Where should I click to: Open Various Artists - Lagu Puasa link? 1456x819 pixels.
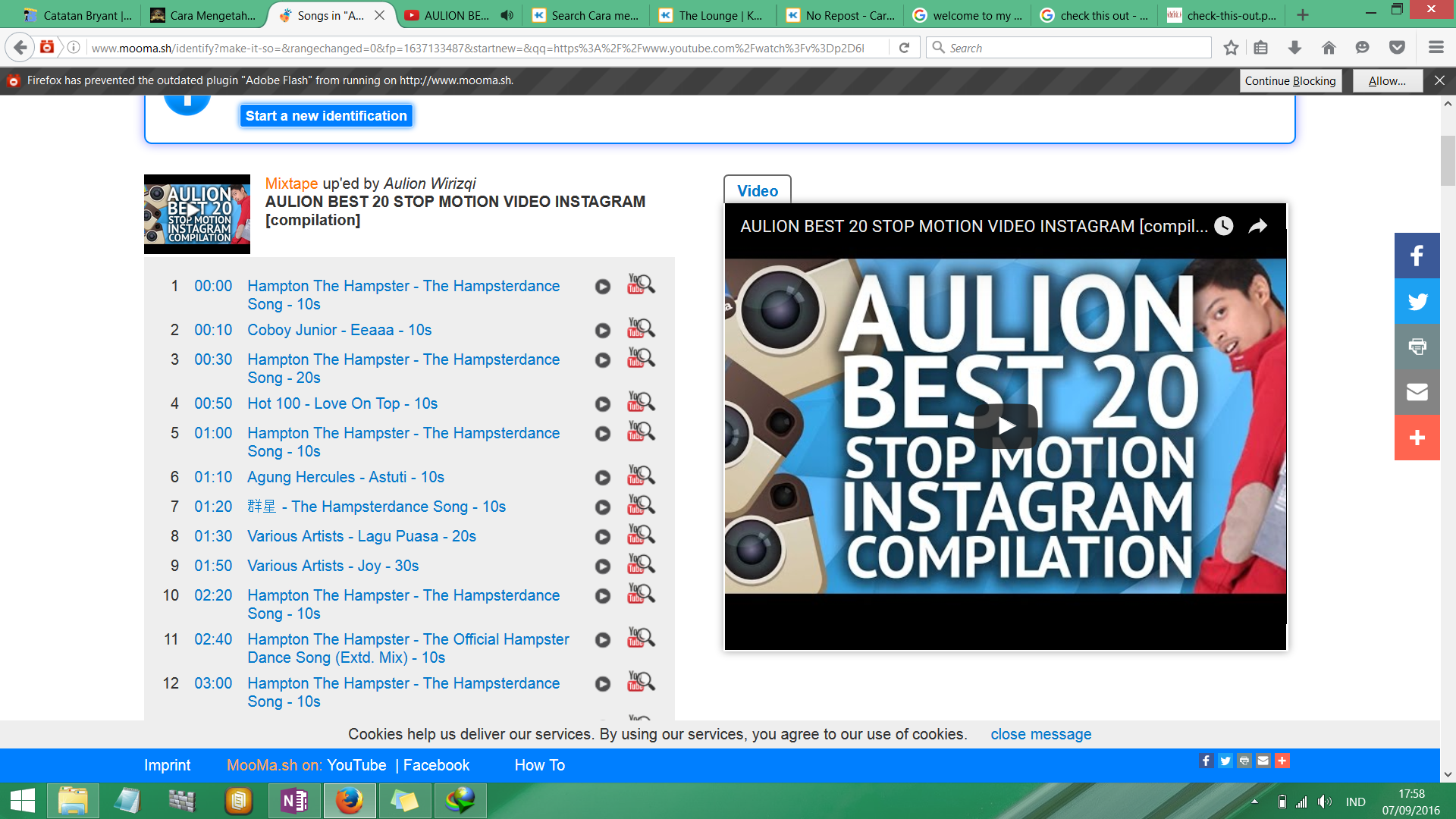click(362, 536)
